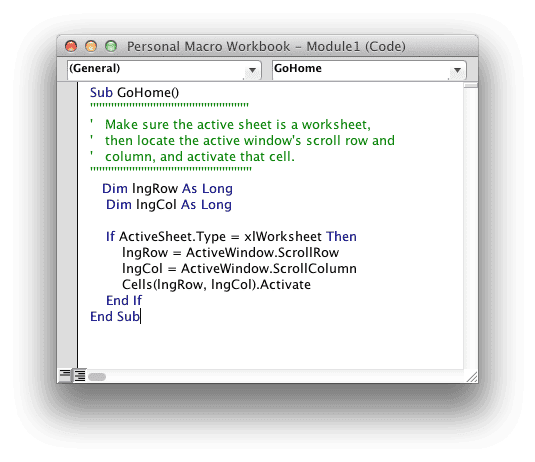Click line 'If ActiveSheet.Type = xlWorksheet Then'
535x462 pixels.
pos(231,236)
